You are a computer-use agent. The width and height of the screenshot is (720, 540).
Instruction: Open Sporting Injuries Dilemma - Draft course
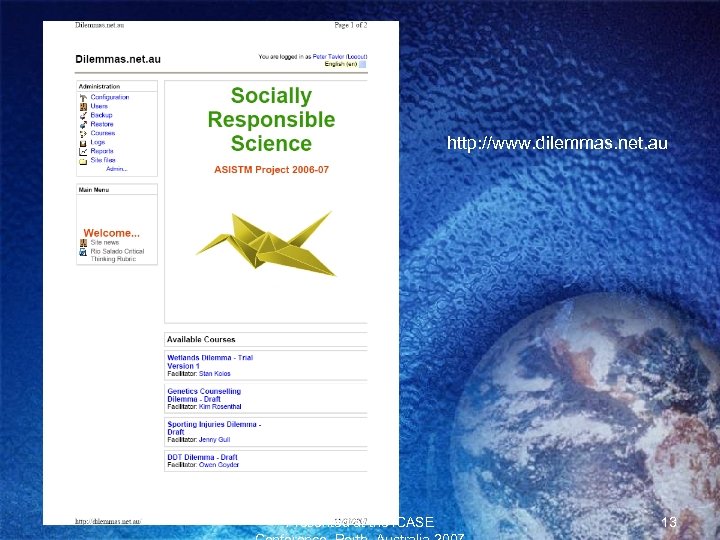coord(214,428)
